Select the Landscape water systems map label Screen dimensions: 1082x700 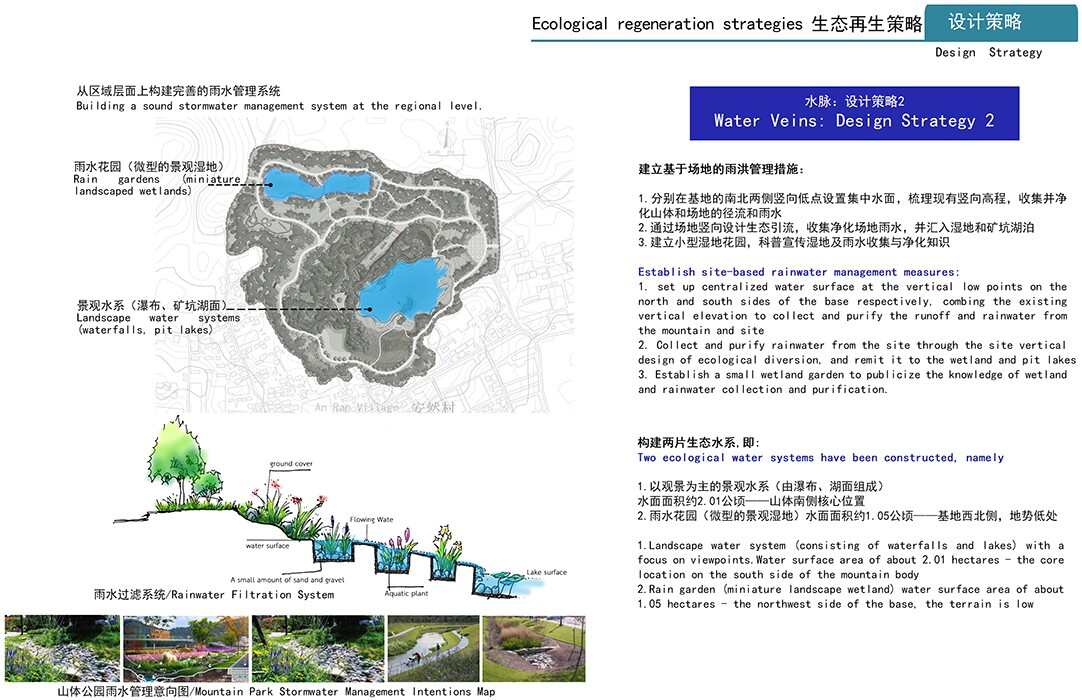pos(157,317)
